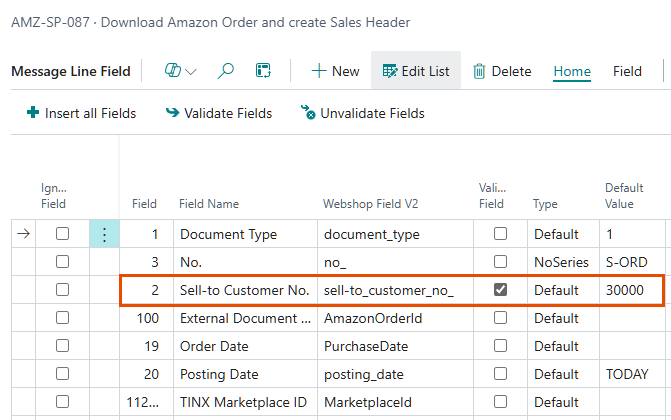Click the Delete button
671x420 pixels.
pyautogui.click(x=502, y=71)
